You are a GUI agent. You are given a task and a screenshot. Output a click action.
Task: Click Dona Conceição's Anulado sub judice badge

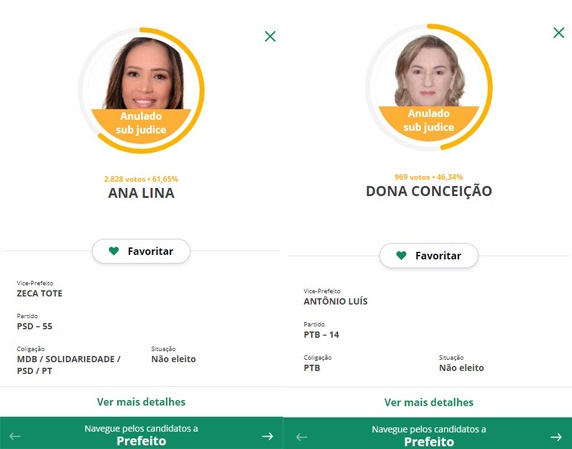[x=429, y=120]
